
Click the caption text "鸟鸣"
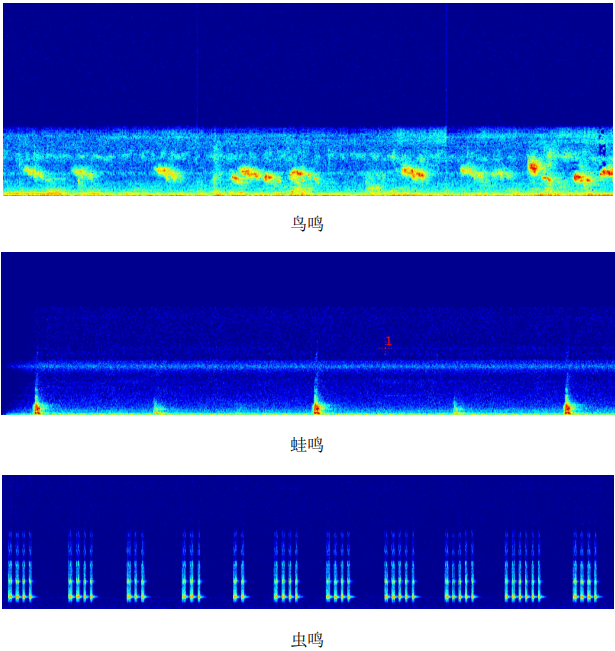(x=307, y=223)
